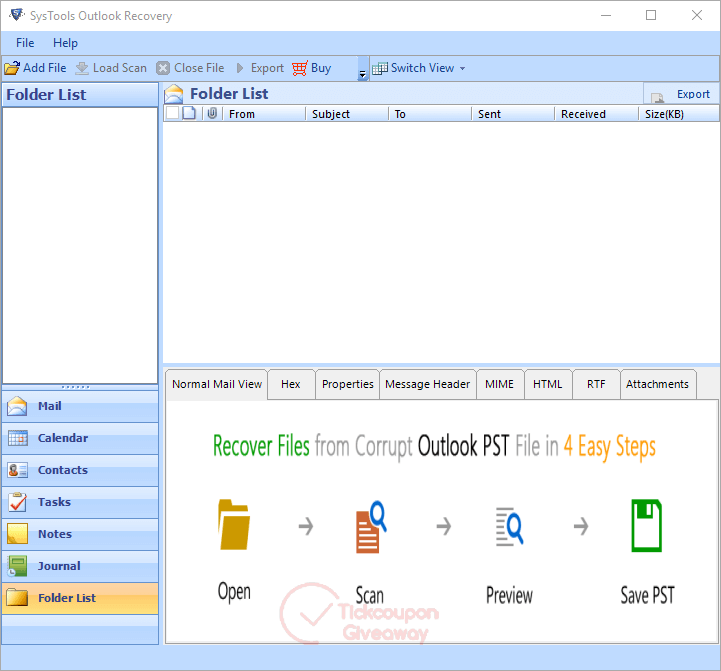Select the Contacts label in the navigation pane
721x671 pixels.
click(63, 470)
